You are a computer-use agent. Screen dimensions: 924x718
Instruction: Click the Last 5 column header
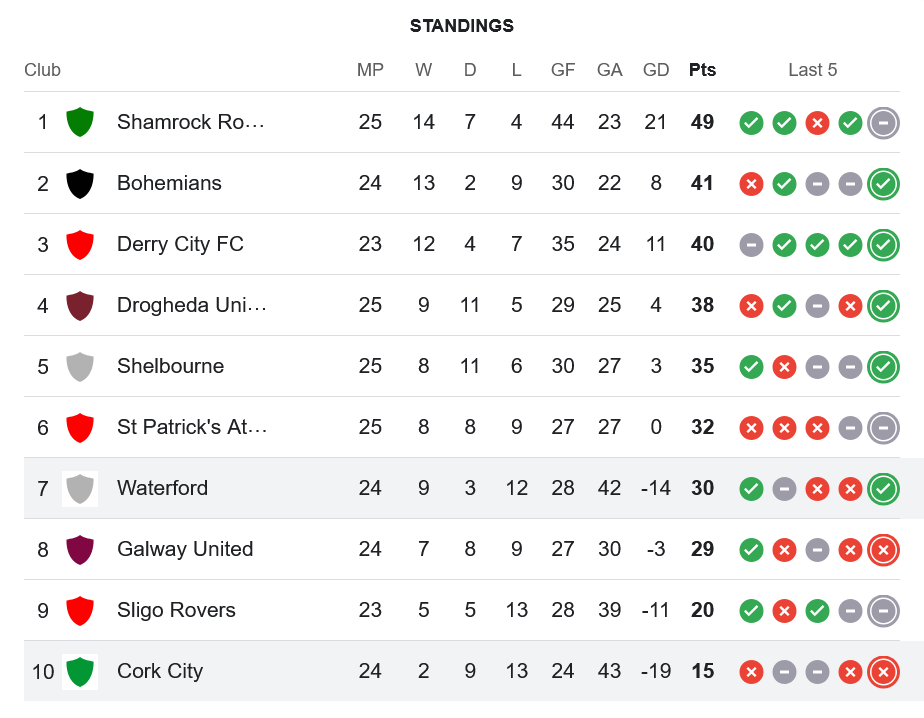tap(812, 70)
